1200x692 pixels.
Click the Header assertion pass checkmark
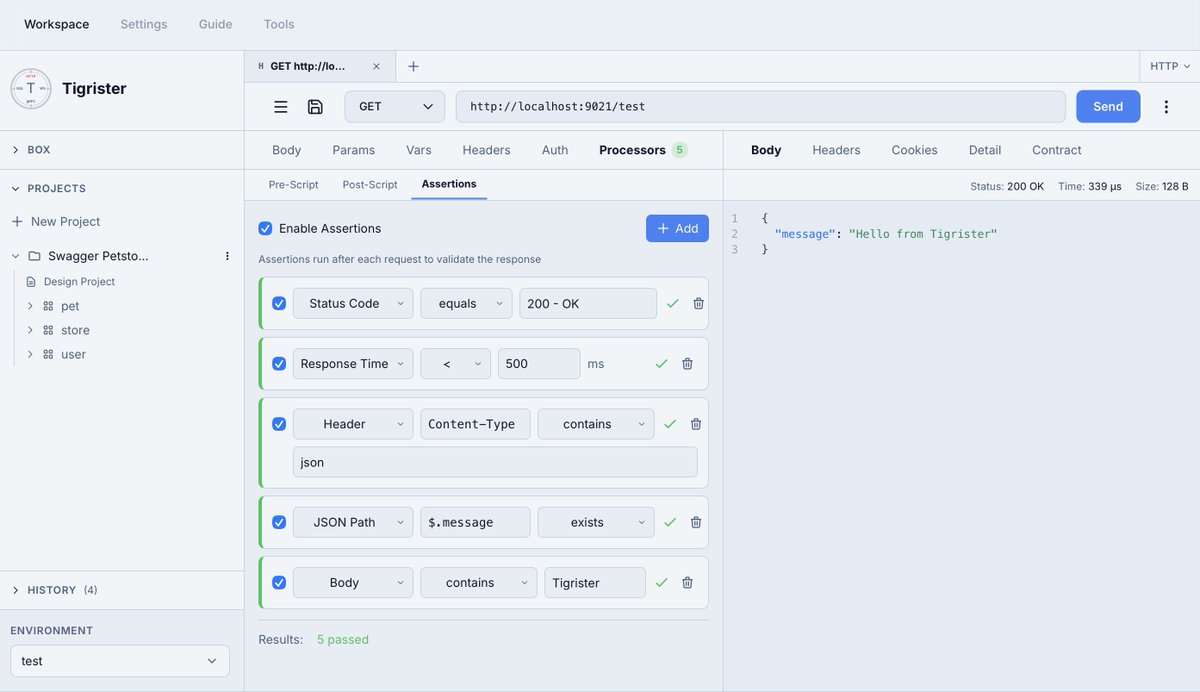(x=670, y=424)
